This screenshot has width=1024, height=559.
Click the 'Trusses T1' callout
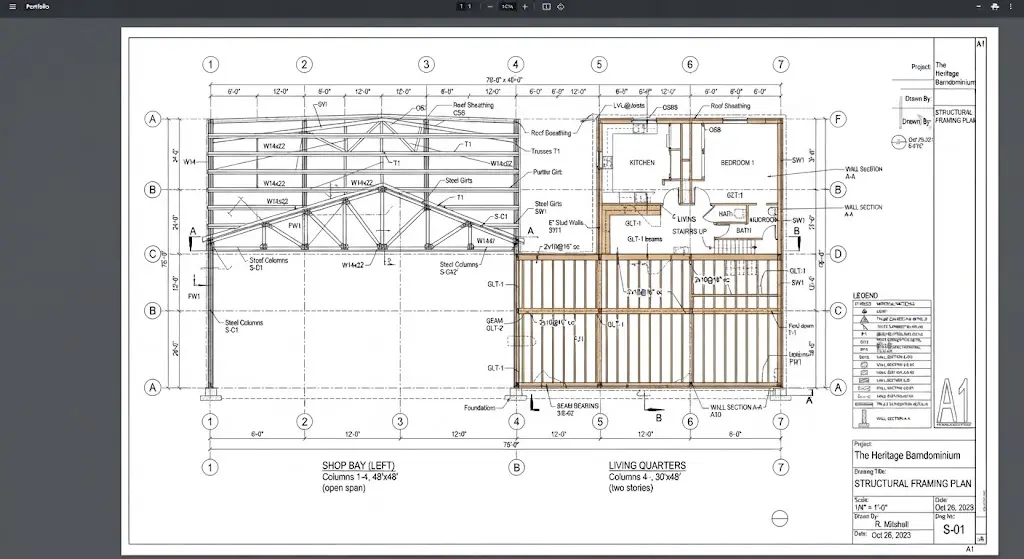tap(545, 152)
